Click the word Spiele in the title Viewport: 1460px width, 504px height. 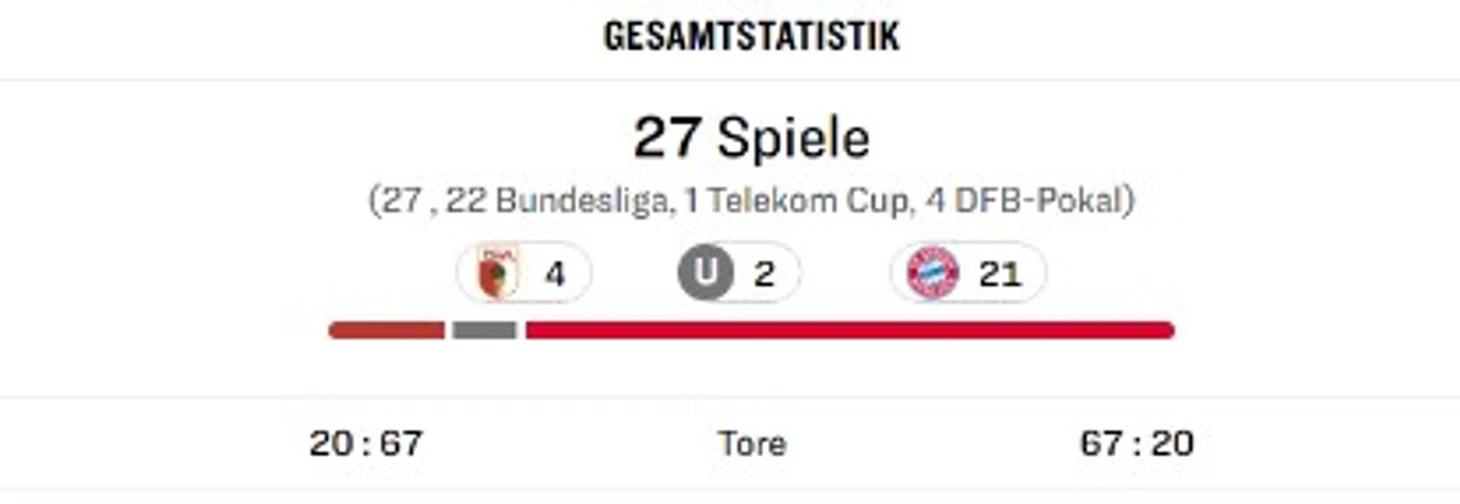(x=794, y=138)
